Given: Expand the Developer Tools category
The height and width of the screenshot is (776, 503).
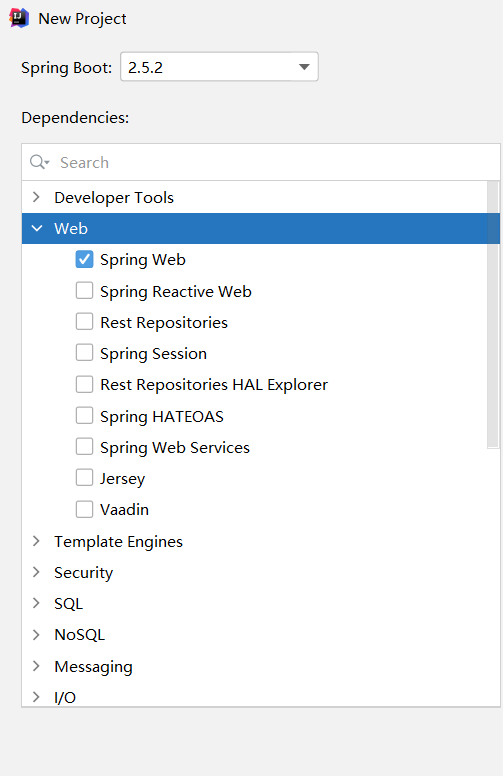Looking at the screenshot, I should [36, 197].
